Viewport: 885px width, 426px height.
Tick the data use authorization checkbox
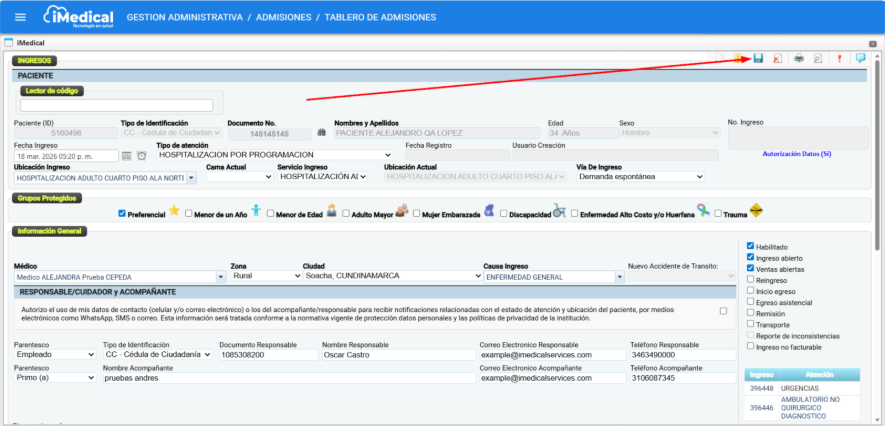[x=723, y=311]
